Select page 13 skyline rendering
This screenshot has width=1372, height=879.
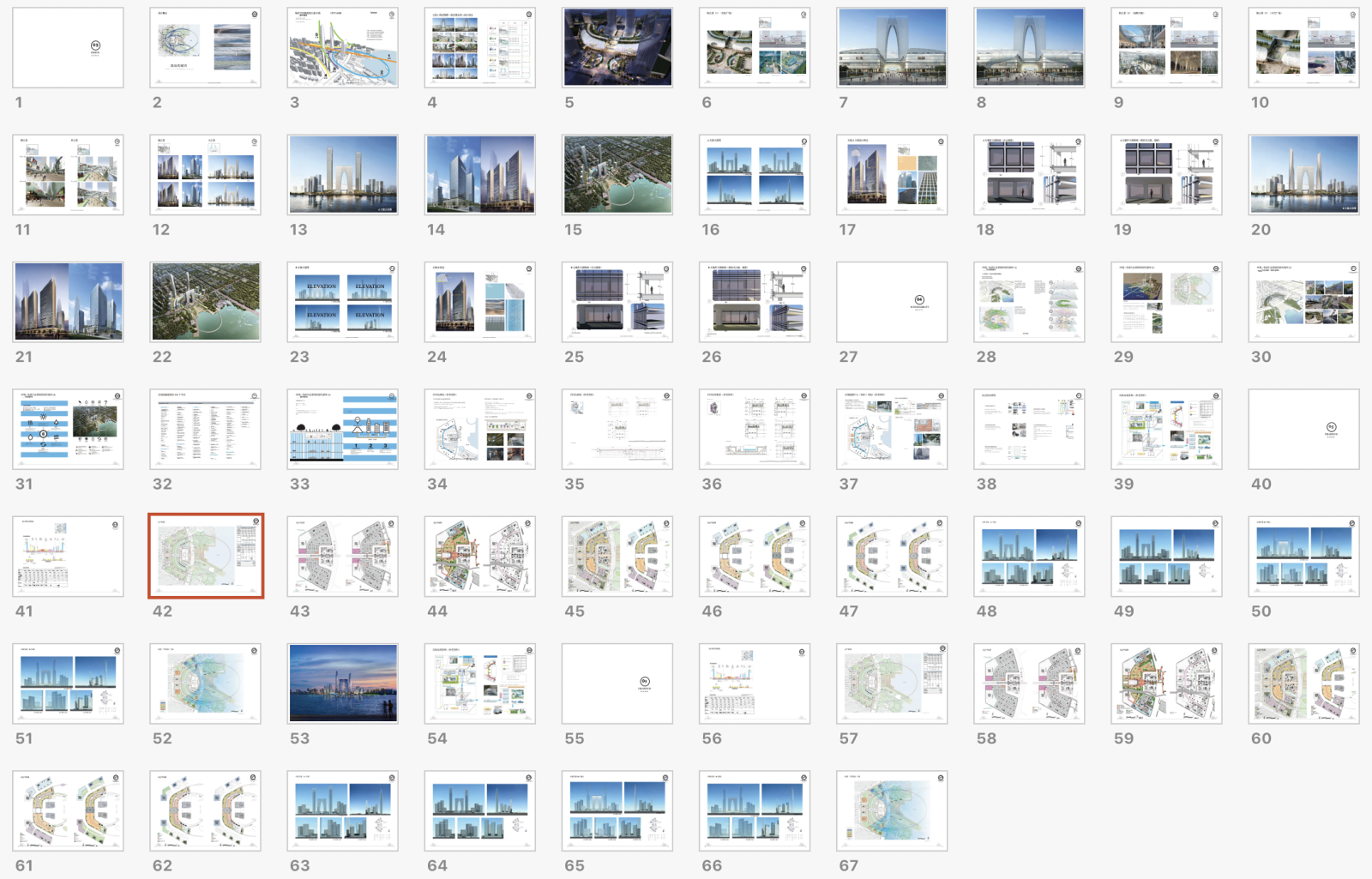(x=343, y=175)
